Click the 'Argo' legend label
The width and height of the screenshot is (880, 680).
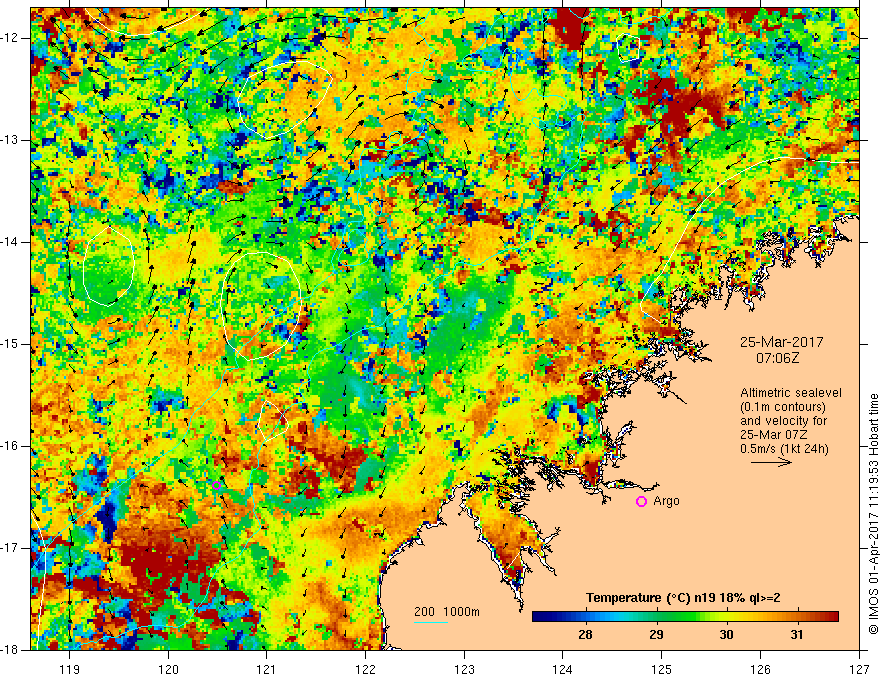click(666, 501)
